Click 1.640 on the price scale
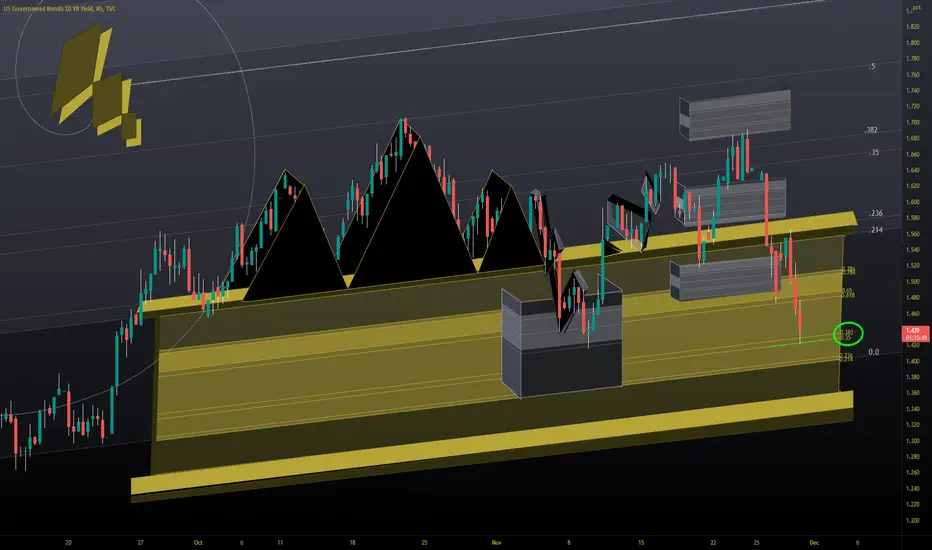The image size is (932, 550). 912,170
